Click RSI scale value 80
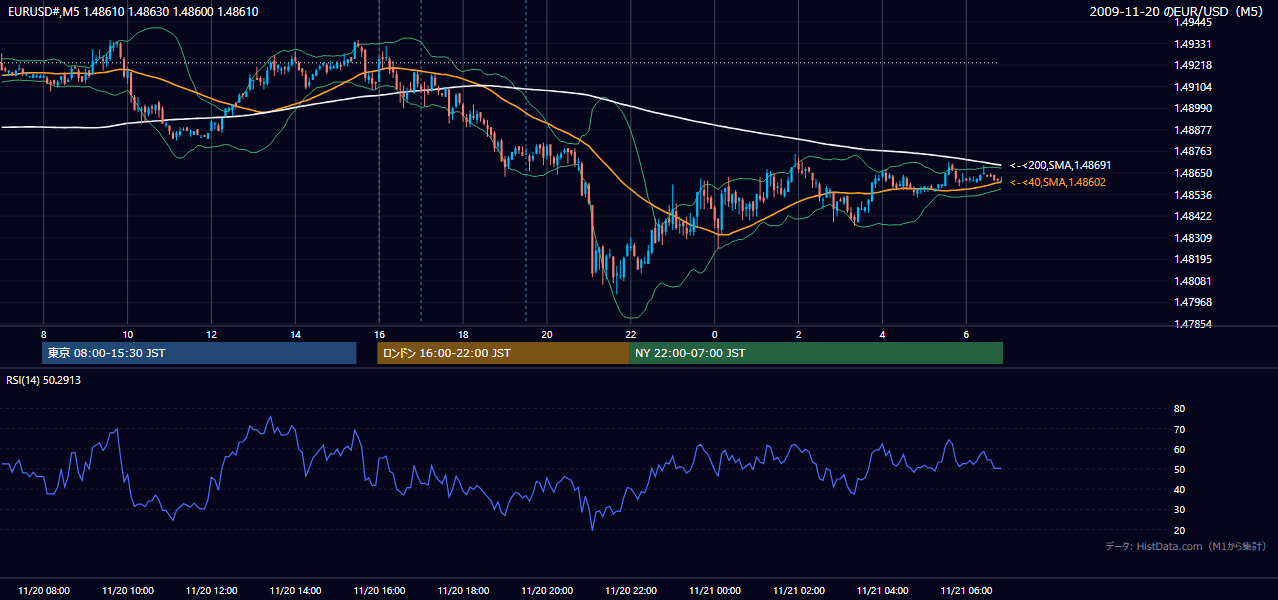 (x=1179, y=409)
